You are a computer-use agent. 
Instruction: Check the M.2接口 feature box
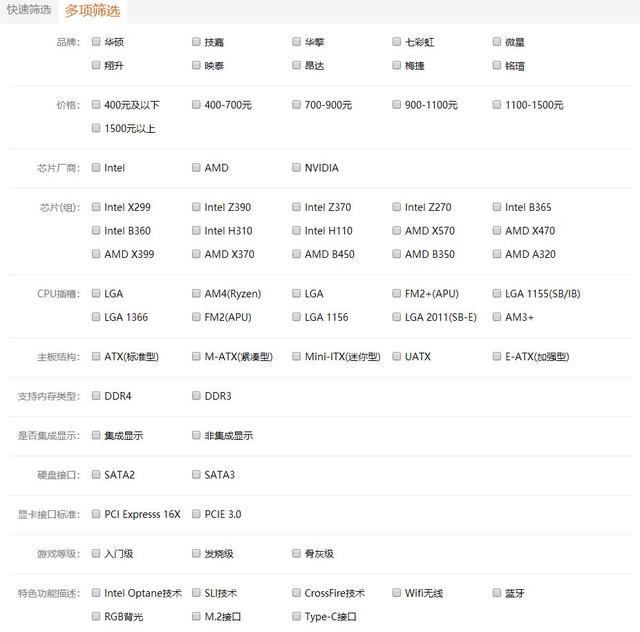click(196, 616)
